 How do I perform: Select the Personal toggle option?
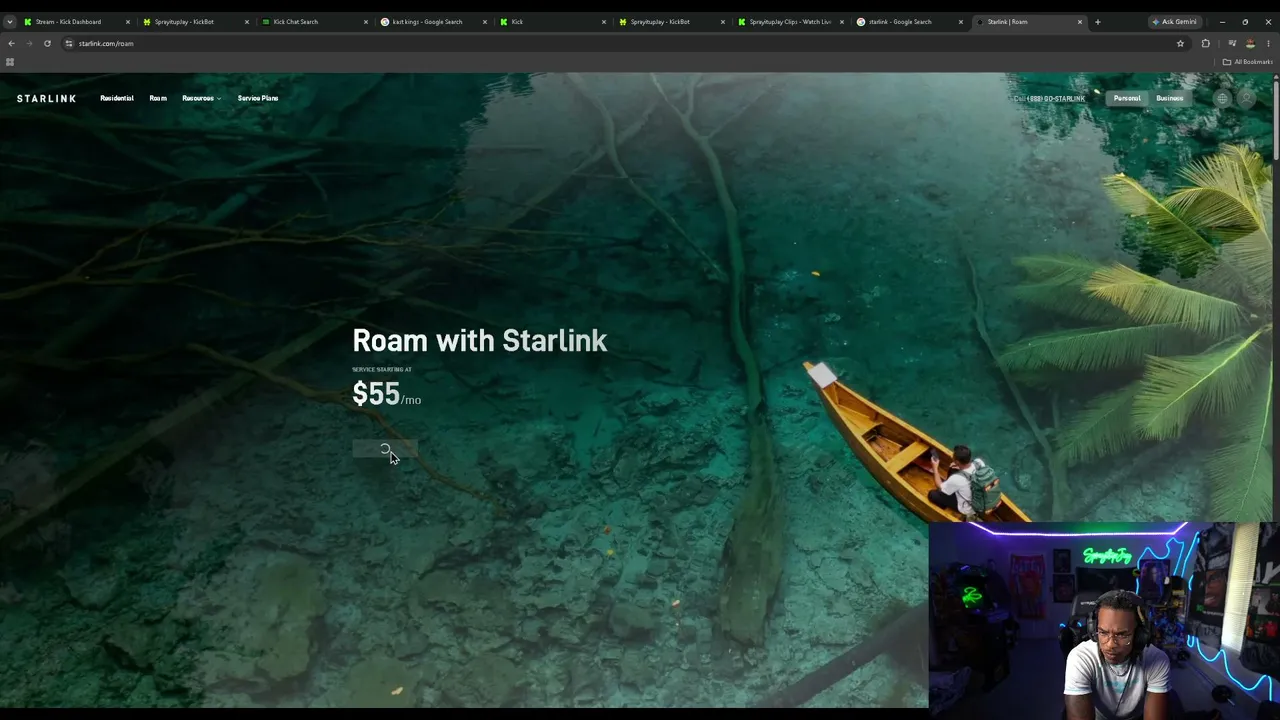click(x=1127, y=98)
